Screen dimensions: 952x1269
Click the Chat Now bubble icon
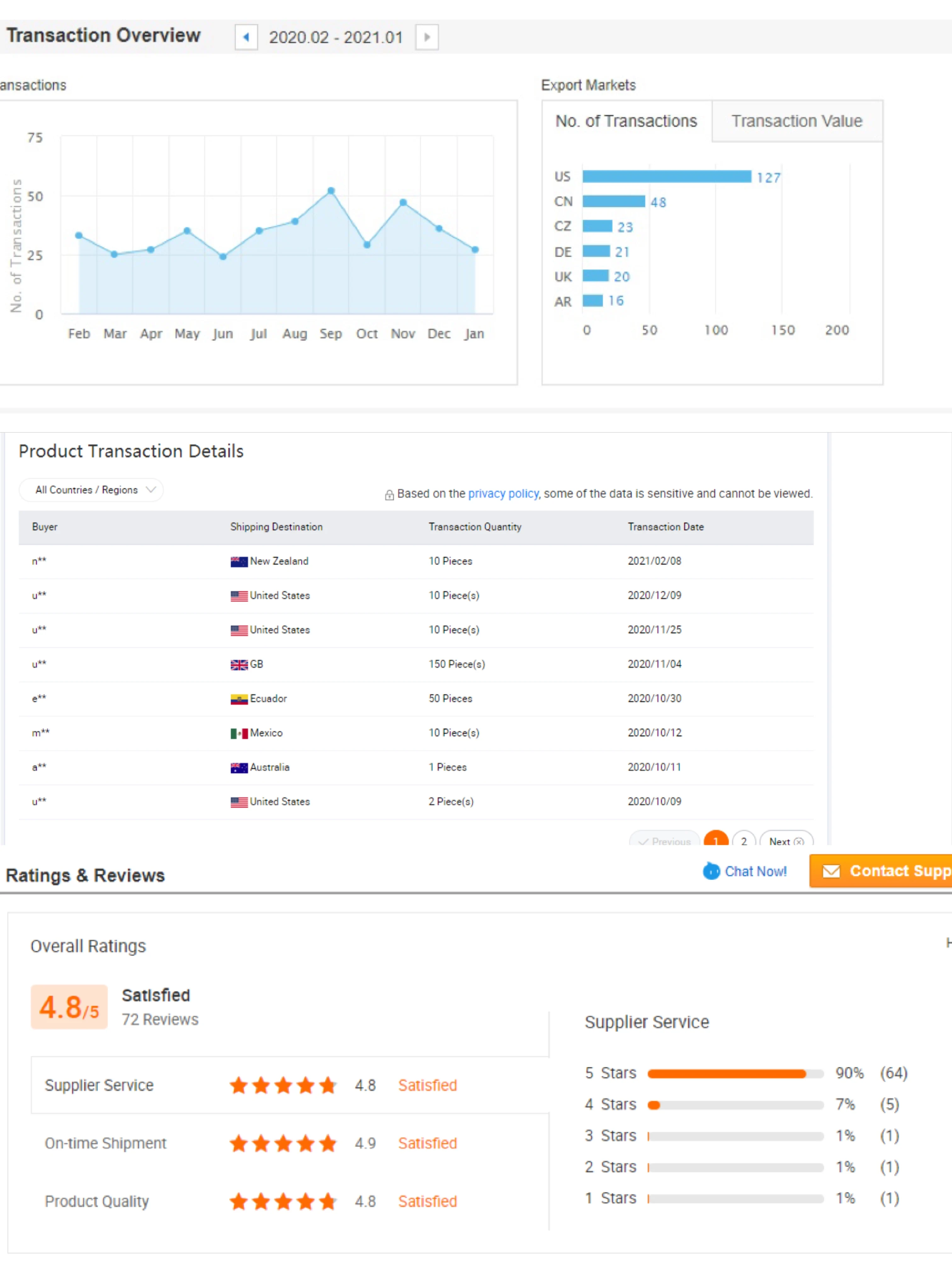point(711,871)
